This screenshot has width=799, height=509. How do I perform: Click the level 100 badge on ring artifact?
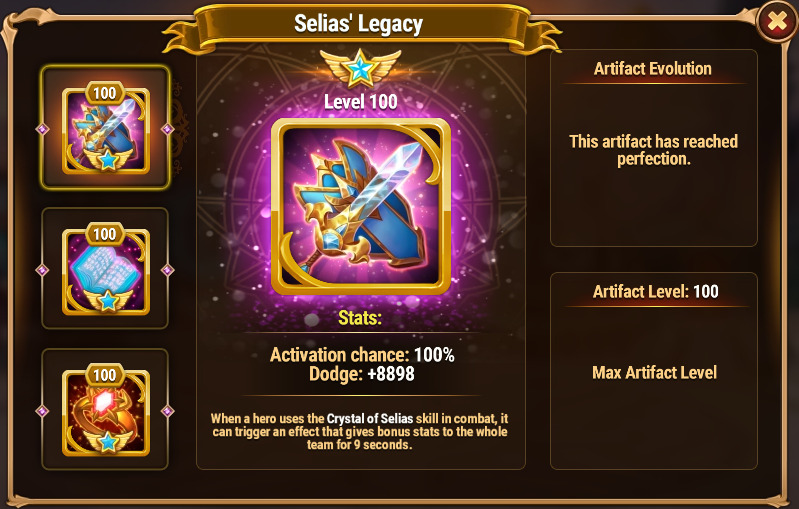click(x=104, y=375)
